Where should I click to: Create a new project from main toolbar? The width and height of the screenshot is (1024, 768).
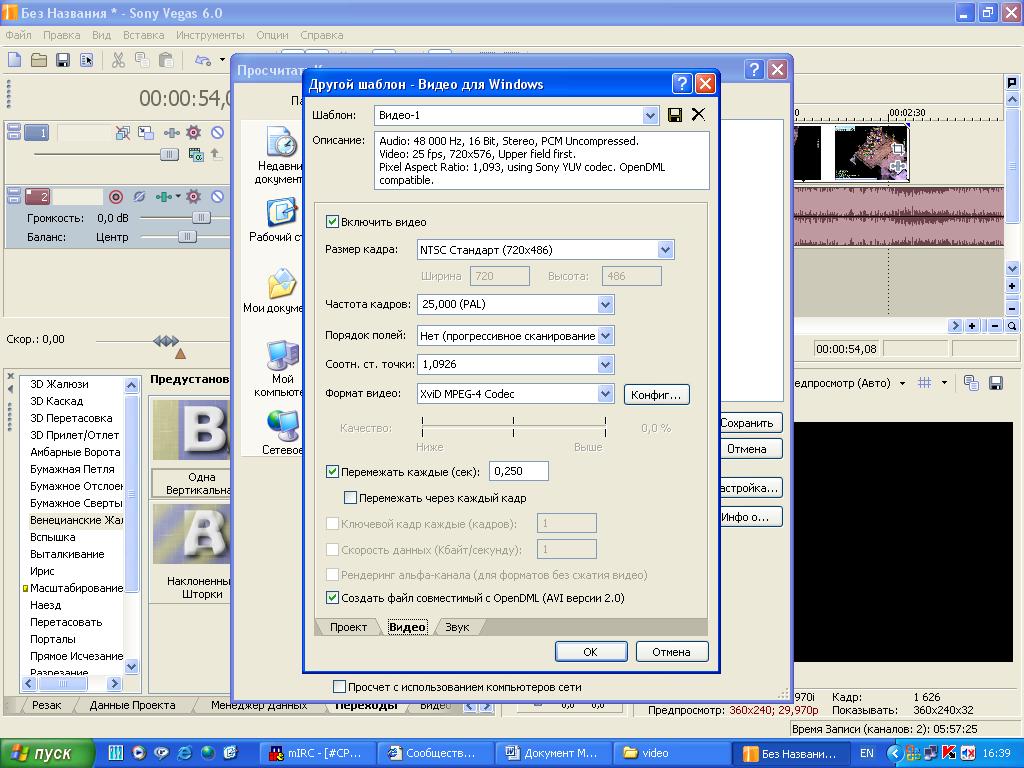coord(14,61)
